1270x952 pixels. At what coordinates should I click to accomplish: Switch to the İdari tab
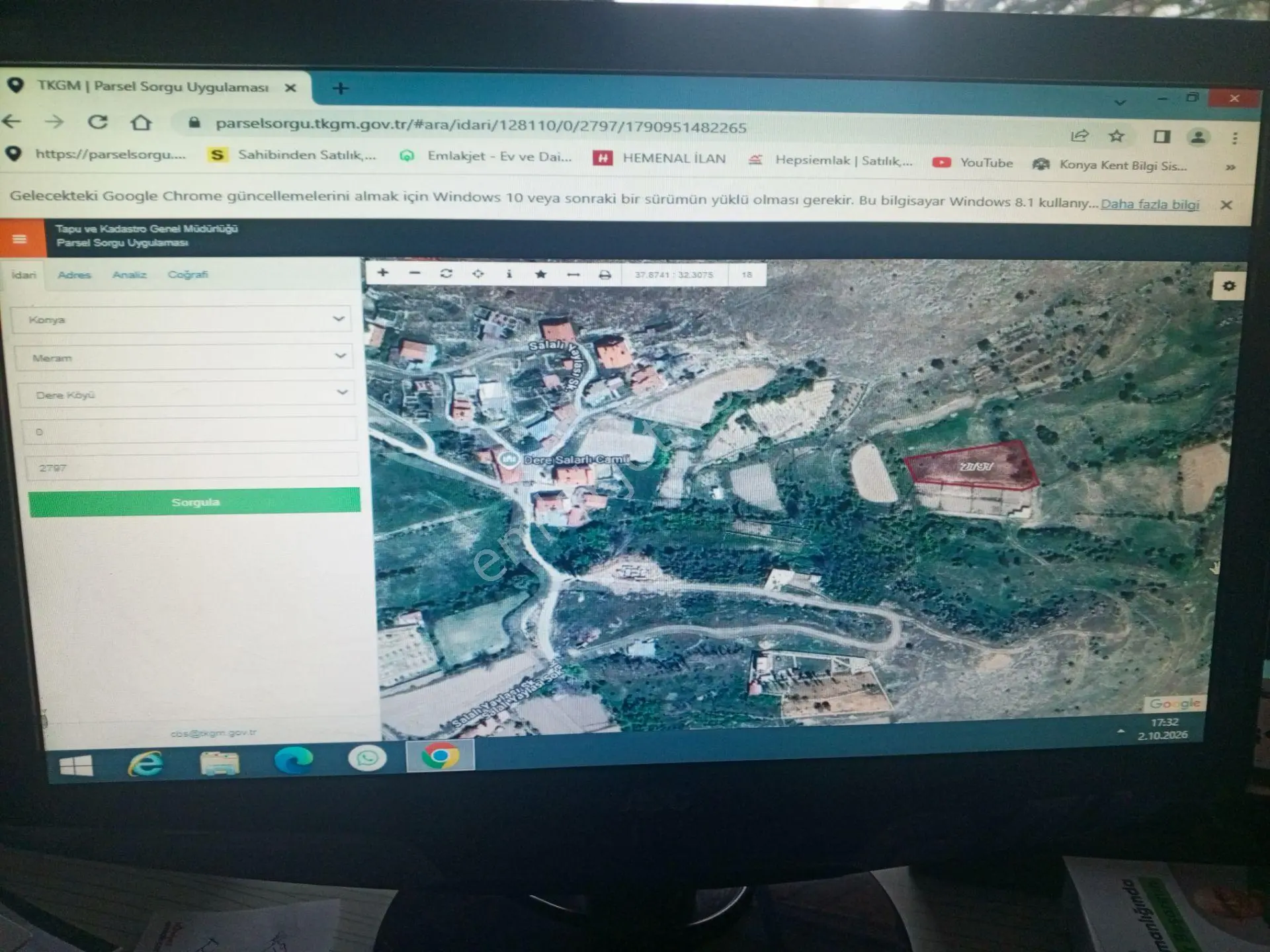(x=24, y=274)
